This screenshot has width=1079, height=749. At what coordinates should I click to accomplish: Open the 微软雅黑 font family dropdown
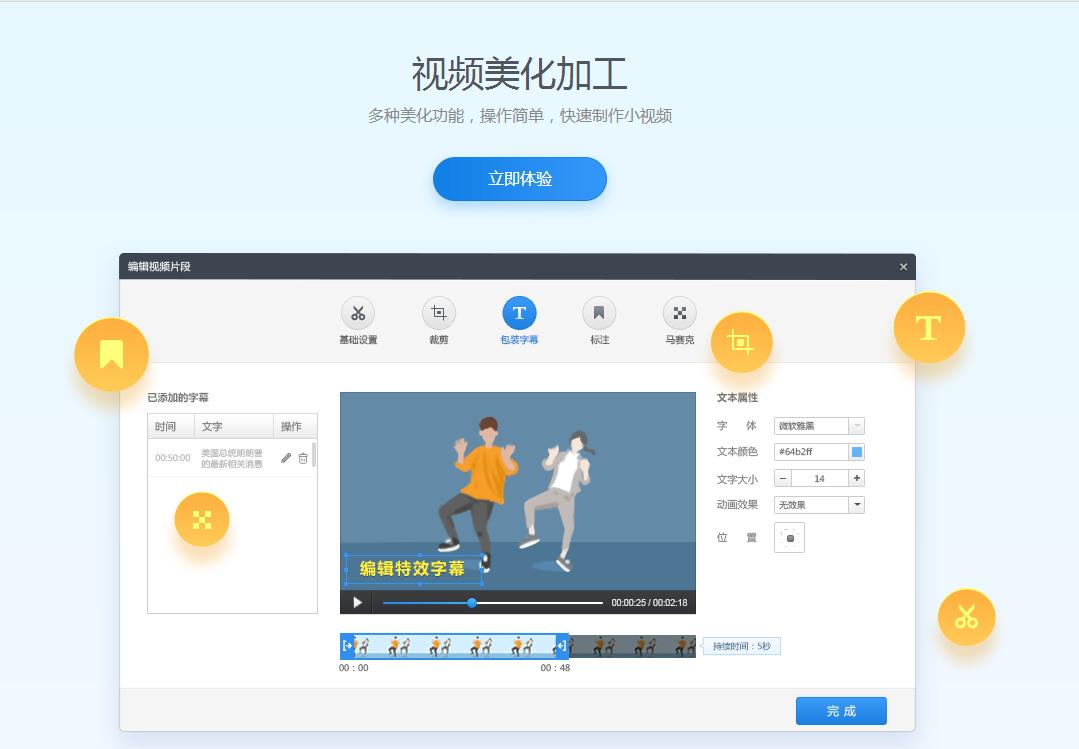point(819,425)
